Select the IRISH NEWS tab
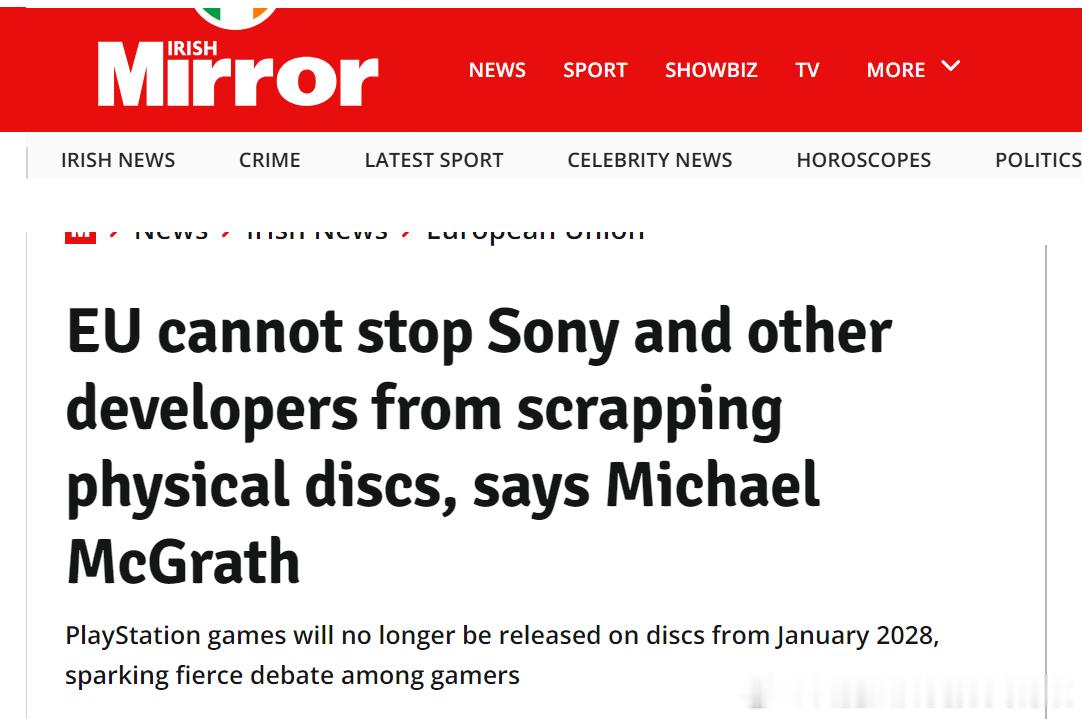Image resolution: width=1082 pixels, height=719 pixels. (x=118, y=160)
